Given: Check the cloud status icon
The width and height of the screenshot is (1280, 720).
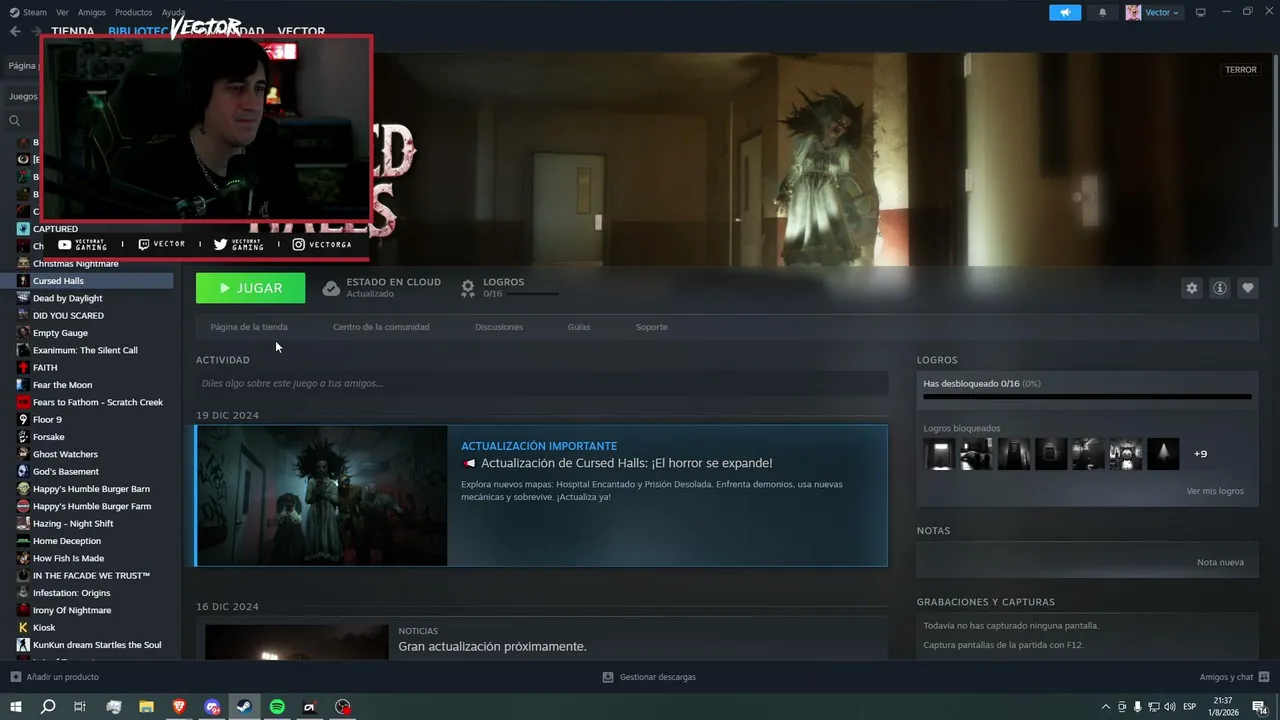Looking at the screenshot, I should pos(331,288).
